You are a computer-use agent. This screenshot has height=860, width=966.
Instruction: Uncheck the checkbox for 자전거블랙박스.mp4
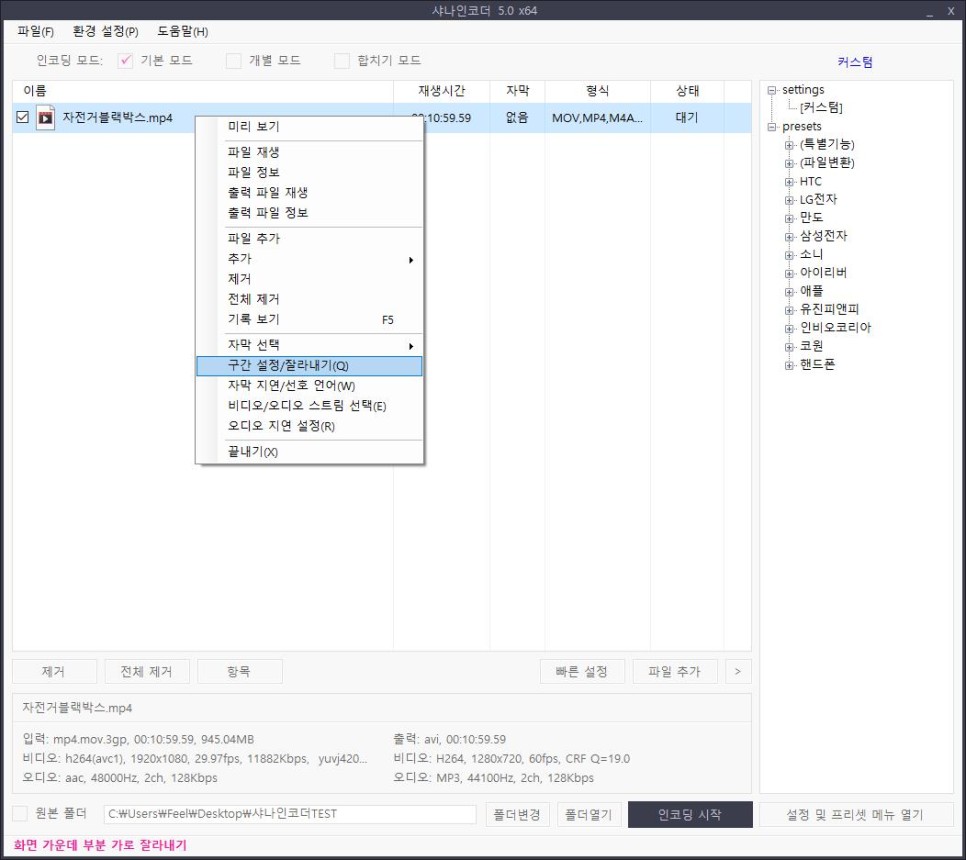tap(23, 117)
